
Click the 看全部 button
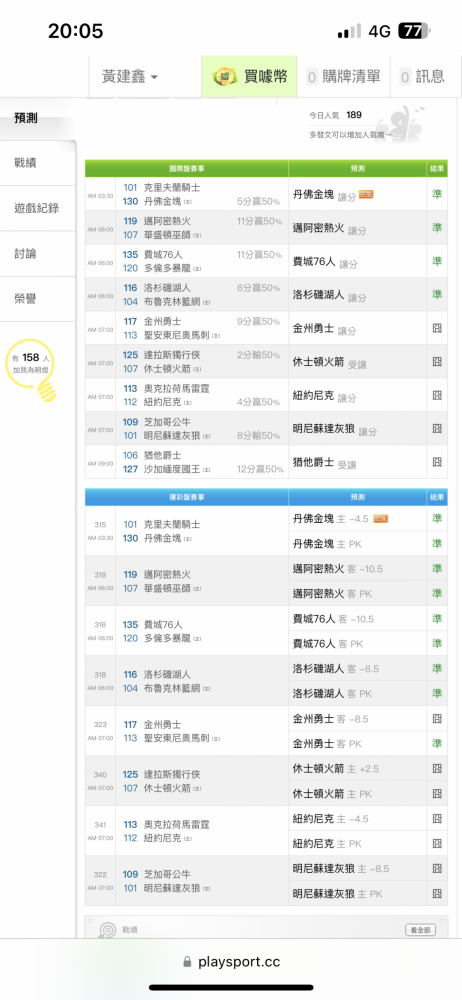point(421,930)
